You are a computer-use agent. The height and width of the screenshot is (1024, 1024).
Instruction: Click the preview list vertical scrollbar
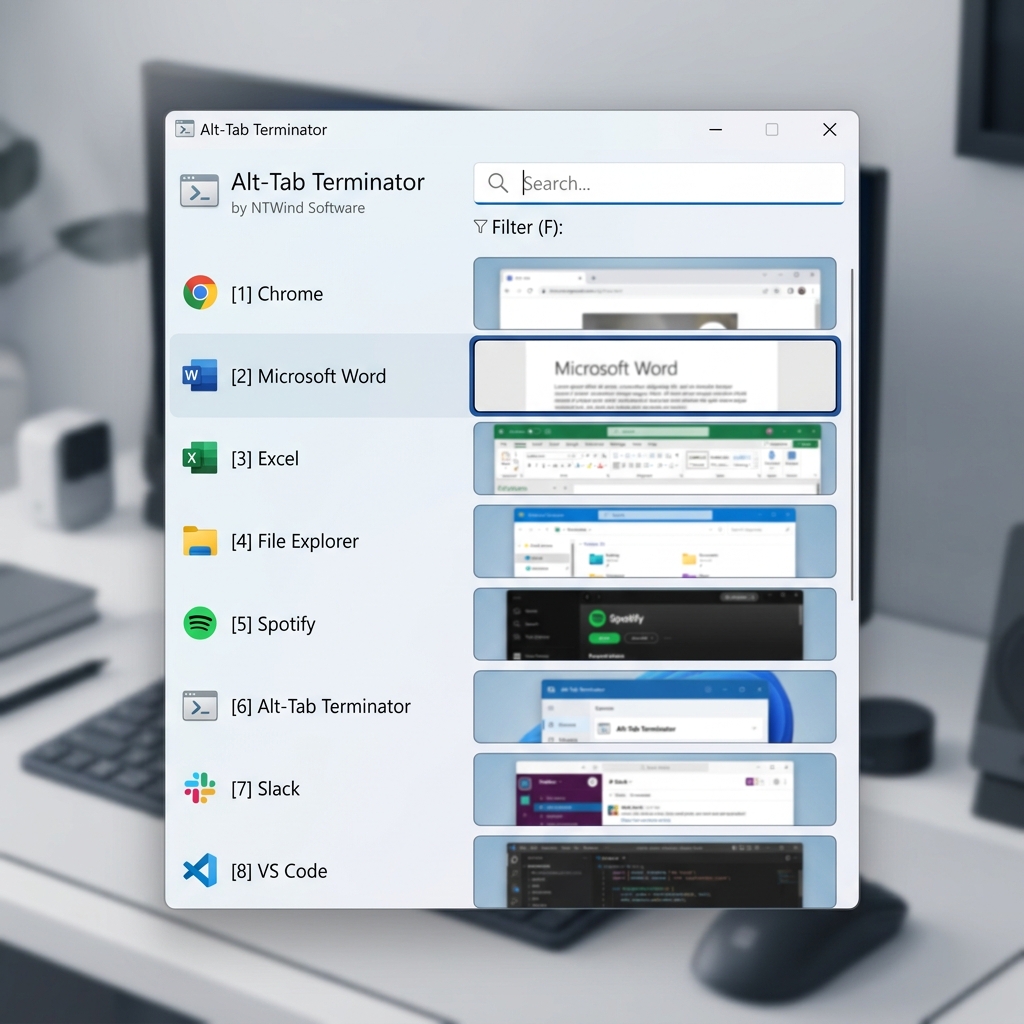coord(852,434)
